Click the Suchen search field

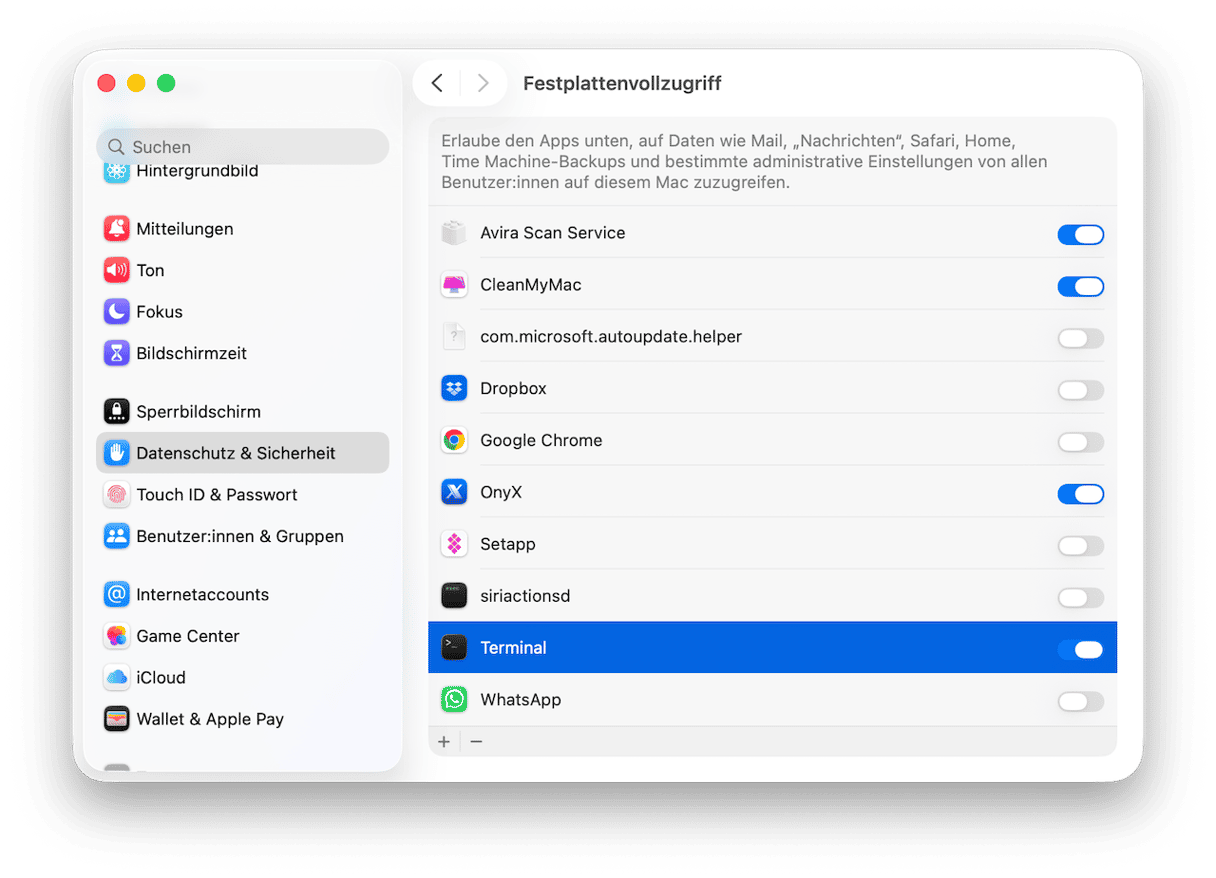243,147
